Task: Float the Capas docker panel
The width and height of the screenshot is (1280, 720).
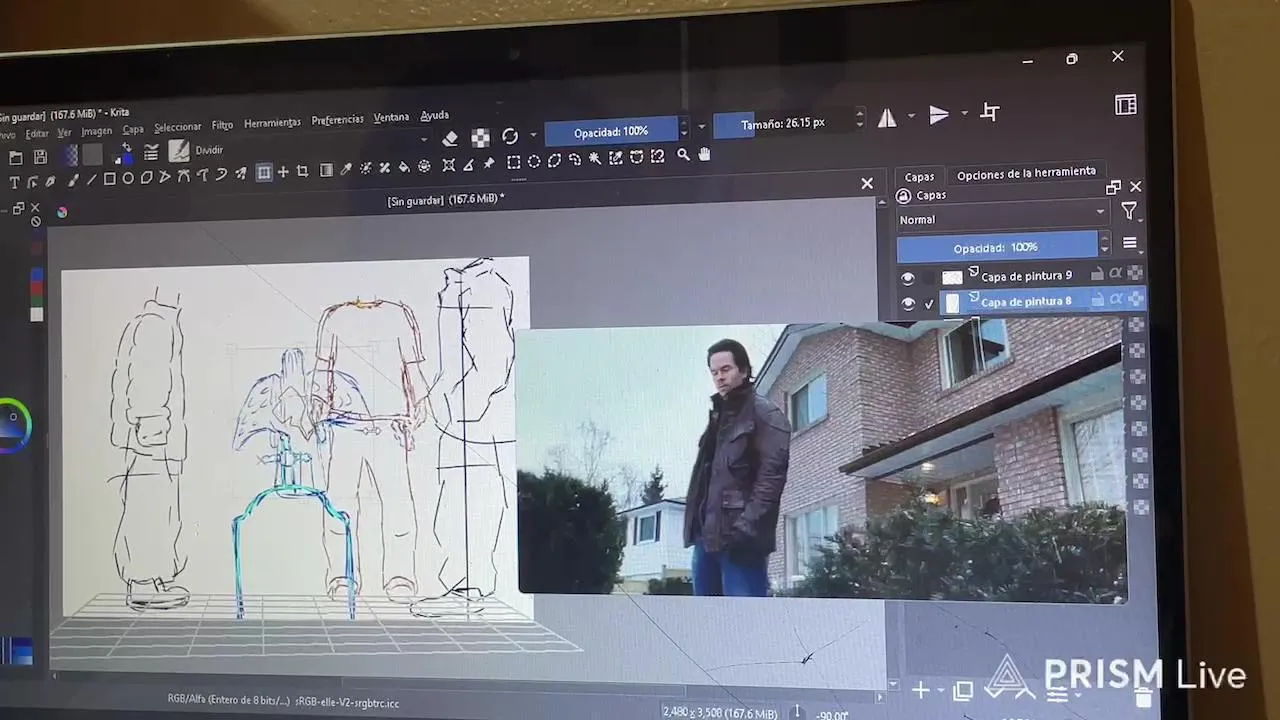Action: pos(1113,188)
